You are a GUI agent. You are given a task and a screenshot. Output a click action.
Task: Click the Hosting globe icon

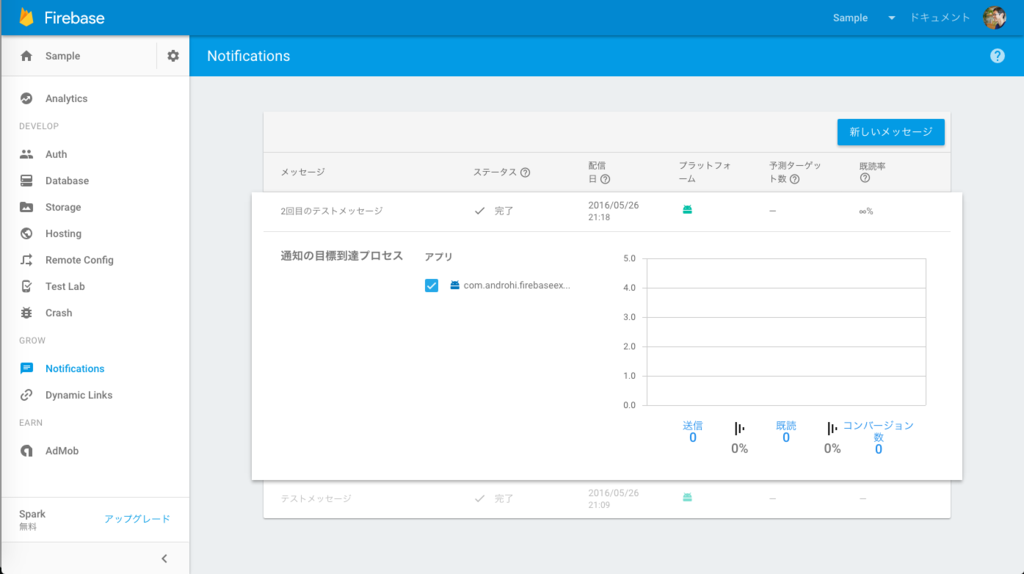pyautogui.click(x=26, y=234)
